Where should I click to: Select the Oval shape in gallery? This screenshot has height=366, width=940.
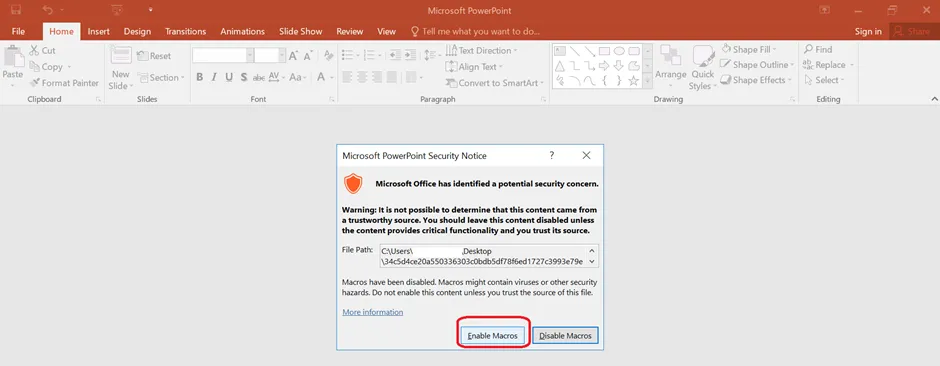pyautogui.click(x=619, y=51)
